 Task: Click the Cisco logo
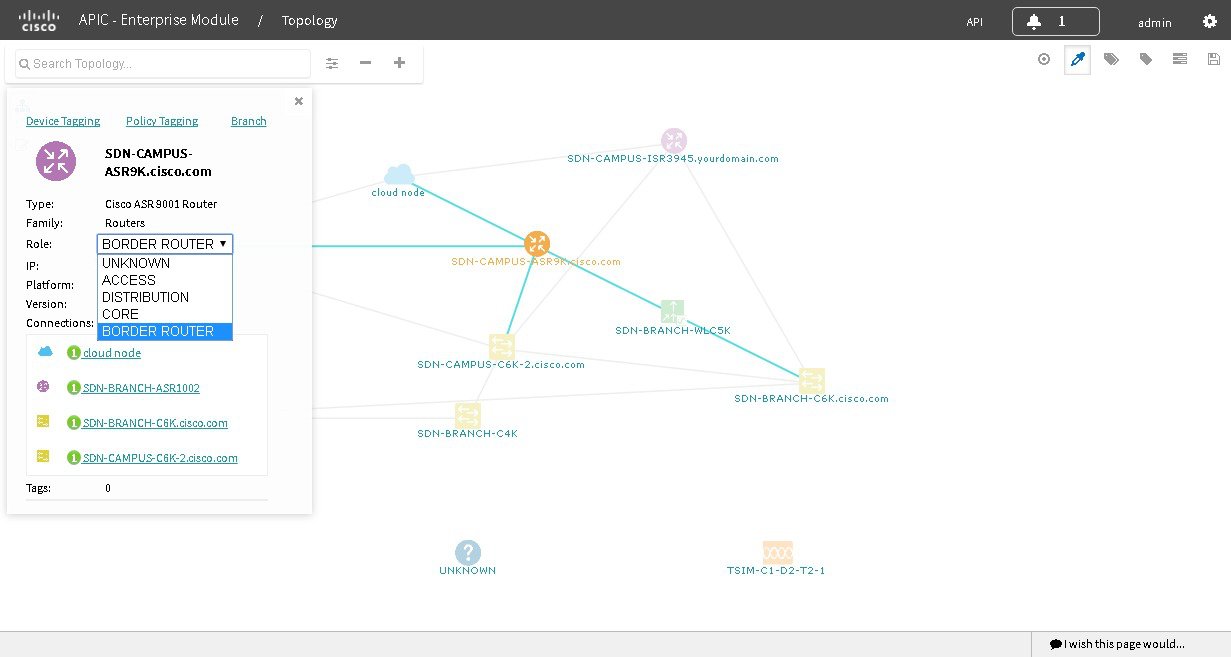click(x=39, y=20)
